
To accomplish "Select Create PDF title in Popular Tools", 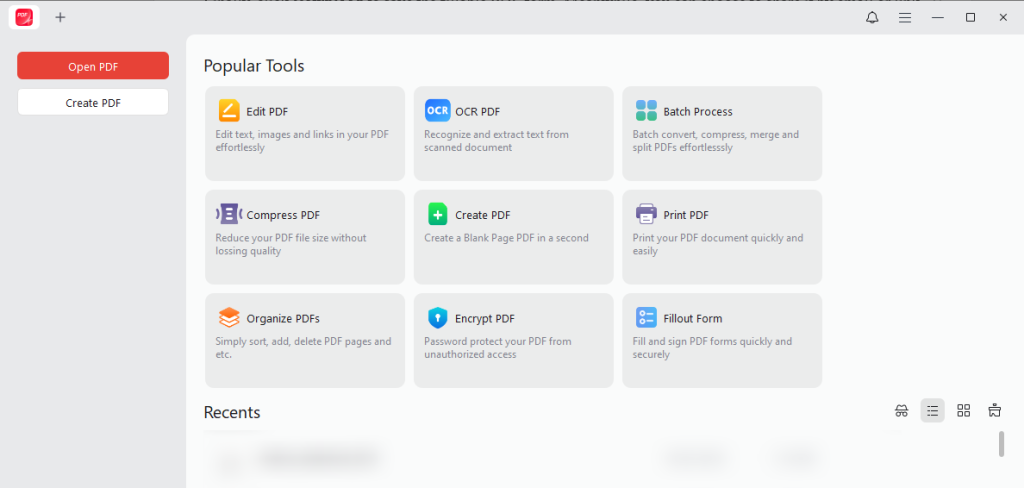I will 483,215.
